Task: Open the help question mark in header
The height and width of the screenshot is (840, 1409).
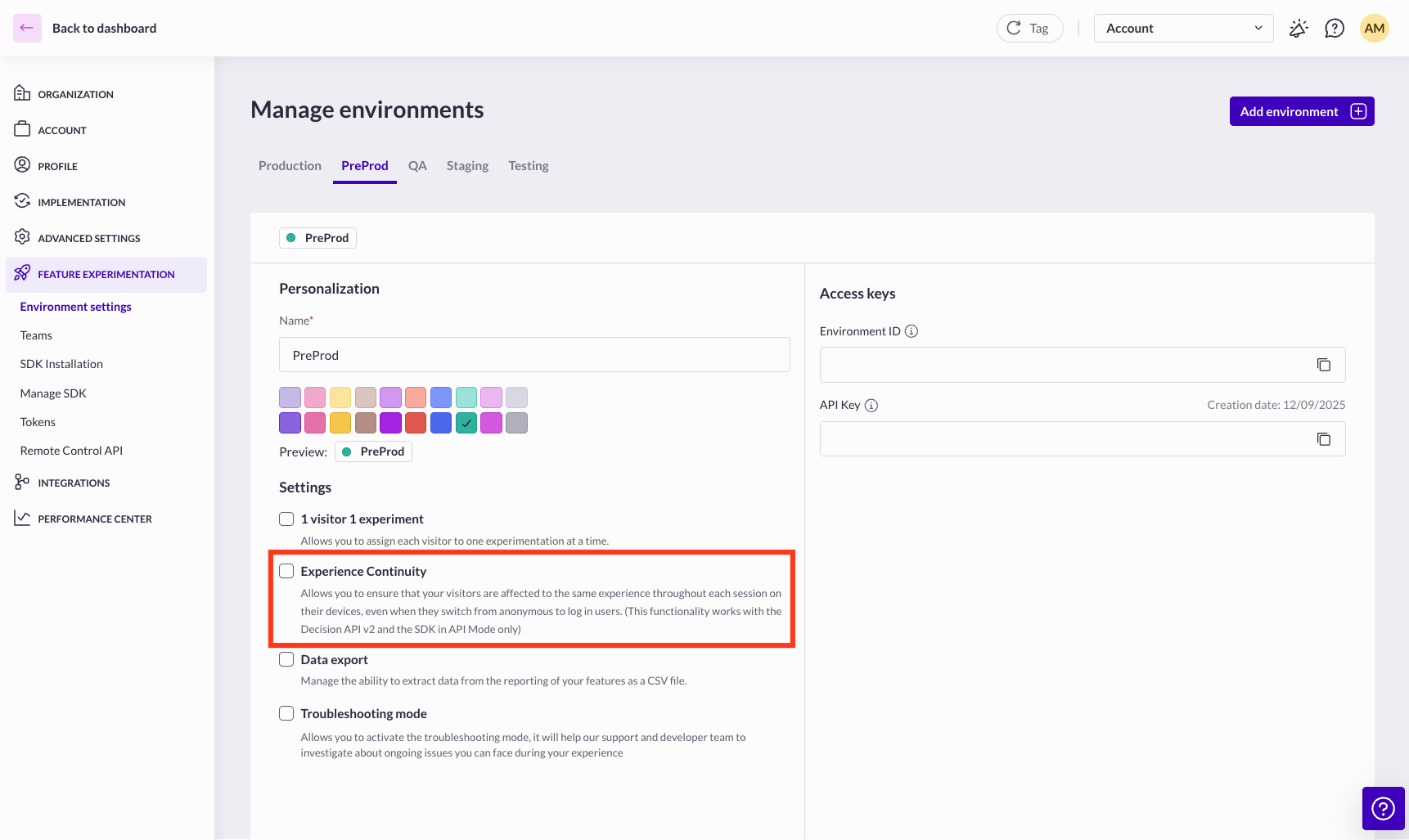Action: click(1335, 29)
